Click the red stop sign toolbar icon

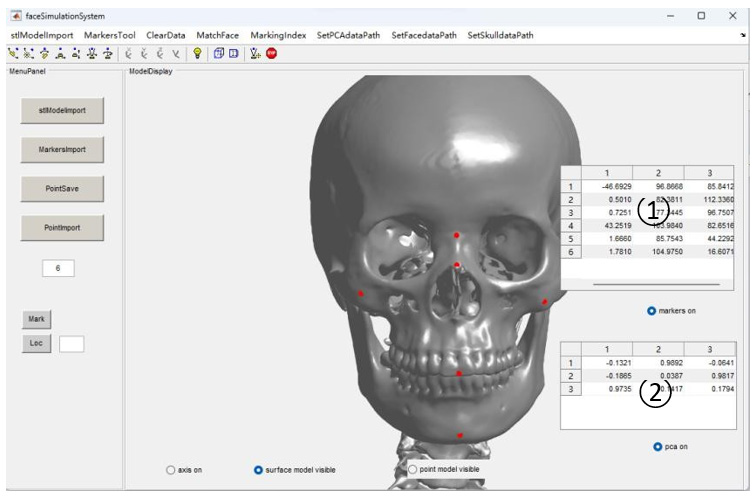[x=271, y=54]
